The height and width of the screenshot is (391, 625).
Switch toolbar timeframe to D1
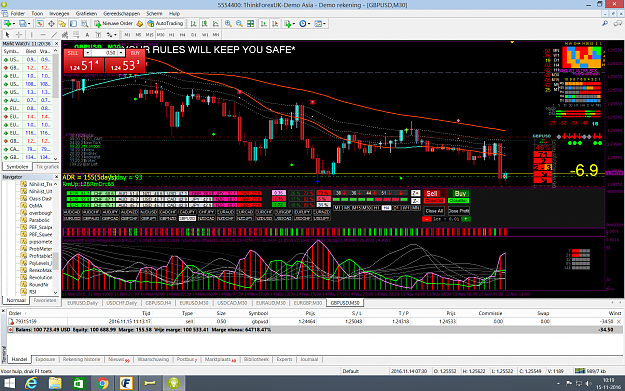[193, 35]
